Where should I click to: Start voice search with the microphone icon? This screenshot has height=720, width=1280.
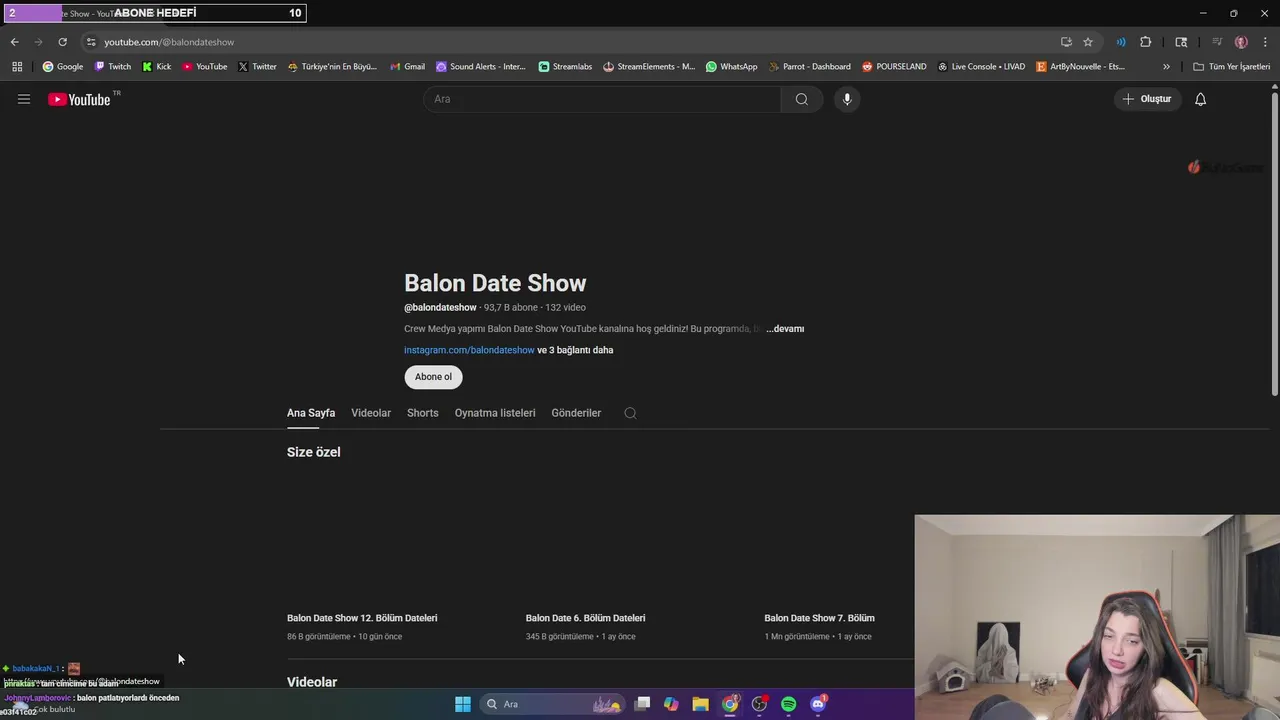click(847, 99)
